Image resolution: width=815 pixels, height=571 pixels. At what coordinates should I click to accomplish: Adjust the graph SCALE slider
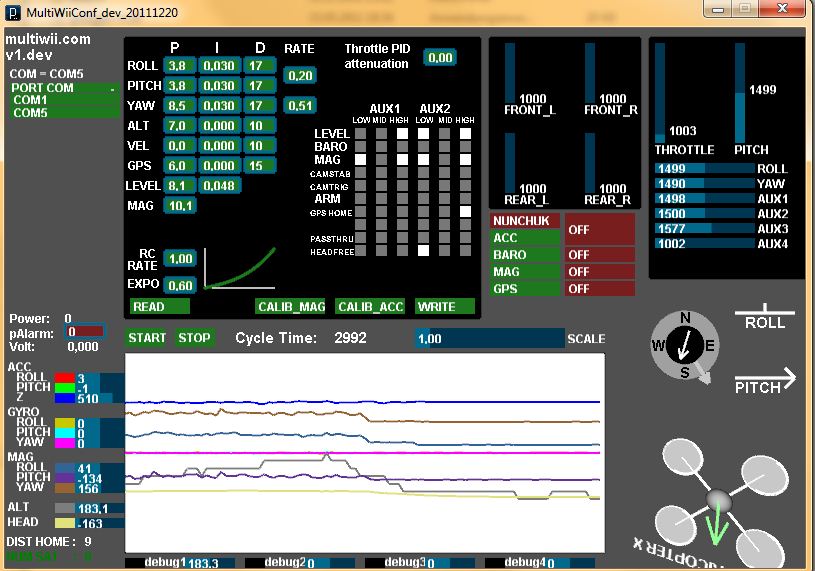click(489, 339)
